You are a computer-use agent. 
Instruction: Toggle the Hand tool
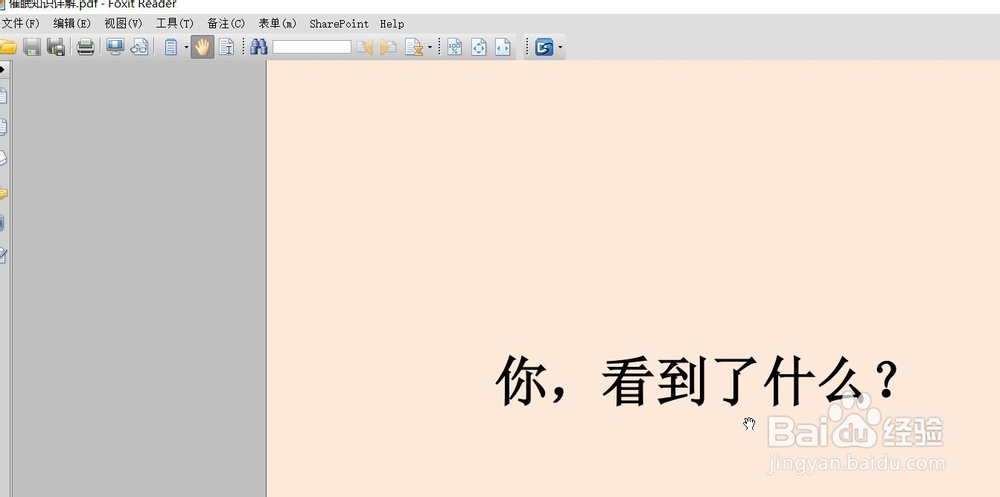pyautogui.click(x=202, y=47)
